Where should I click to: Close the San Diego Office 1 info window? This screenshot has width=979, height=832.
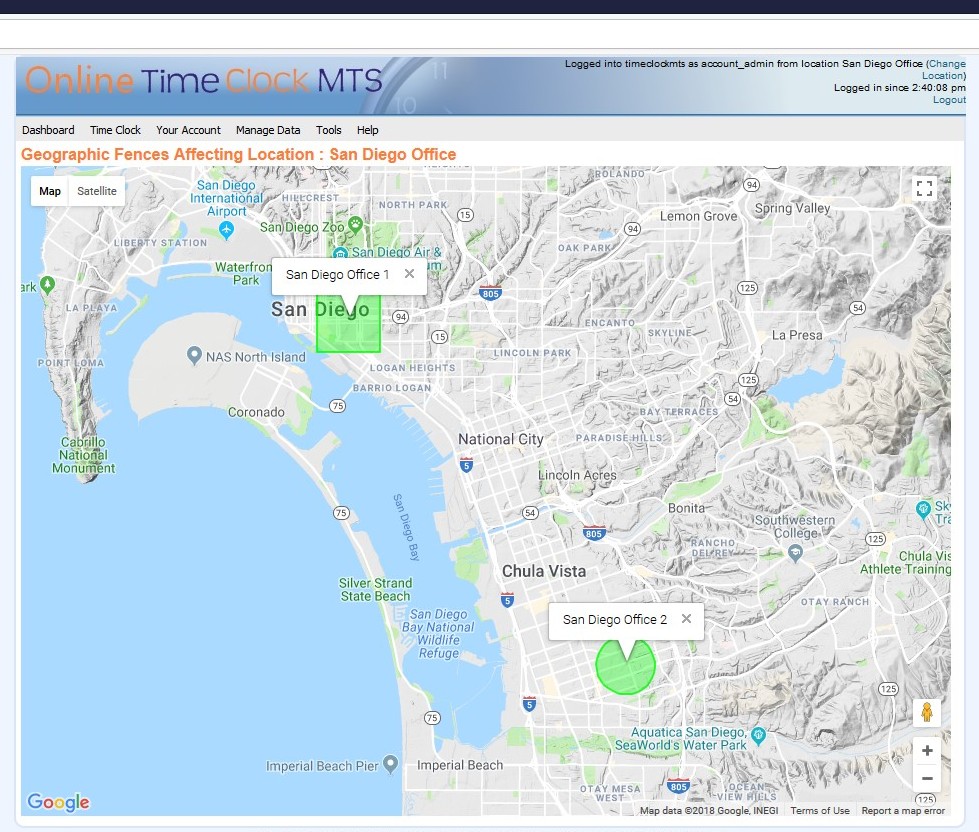tap(409, 273)
